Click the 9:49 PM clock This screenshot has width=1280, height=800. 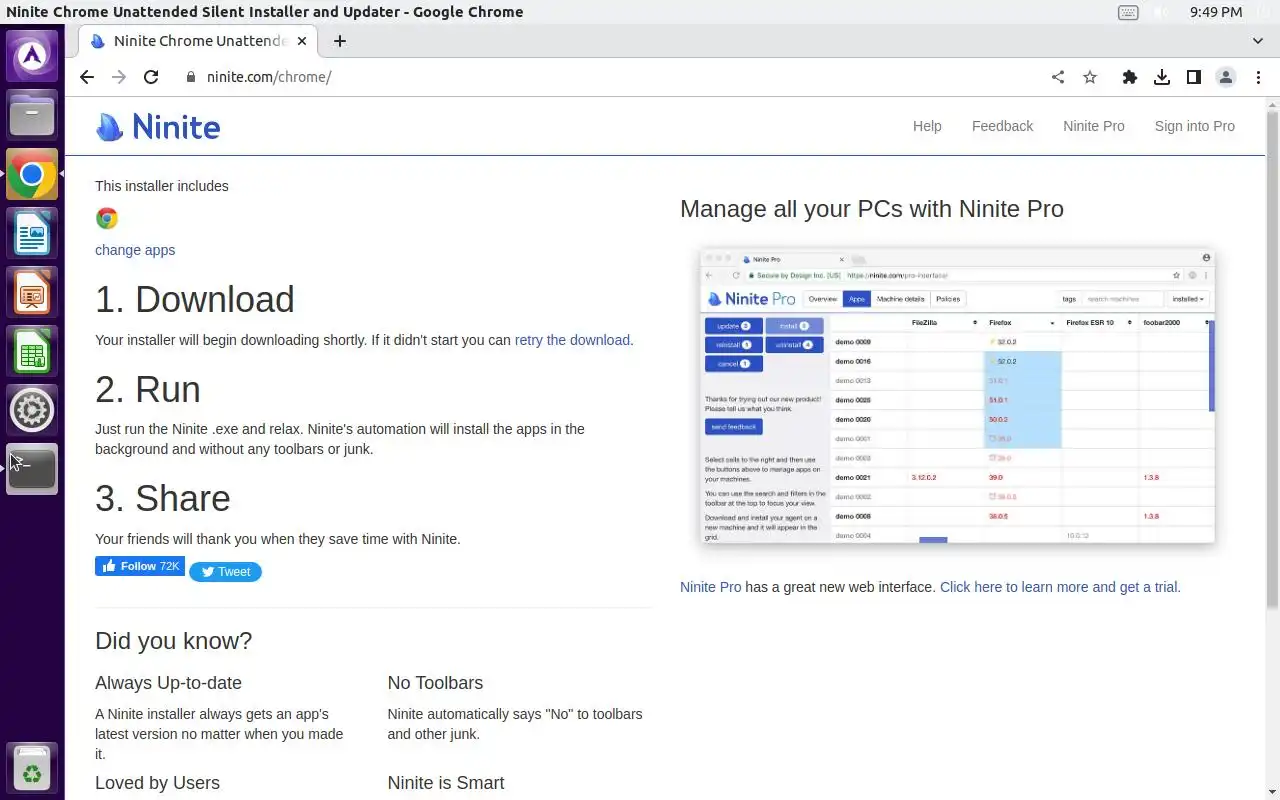click(1216, 12)
